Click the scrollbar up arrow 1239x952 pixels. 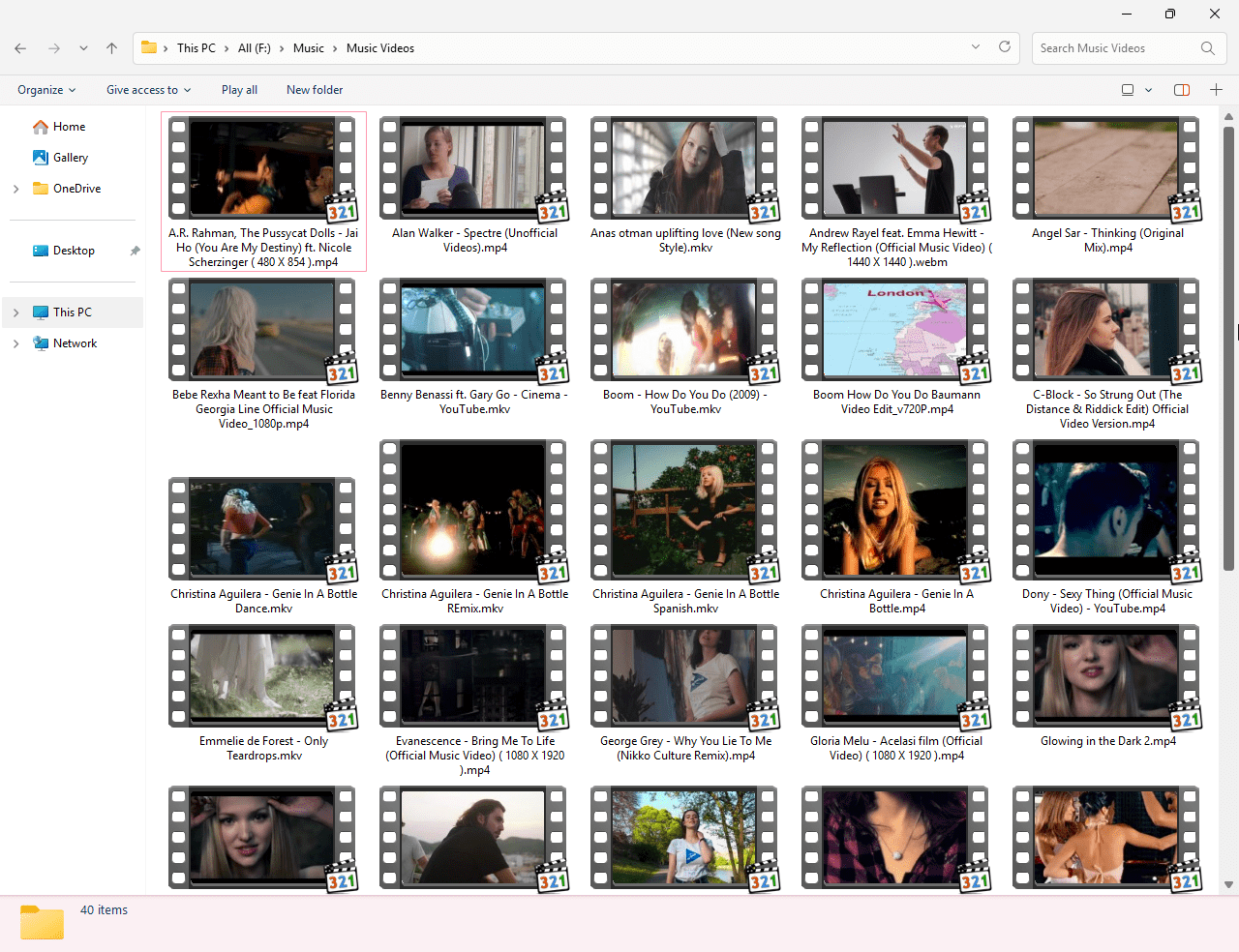pos(1228,115)
